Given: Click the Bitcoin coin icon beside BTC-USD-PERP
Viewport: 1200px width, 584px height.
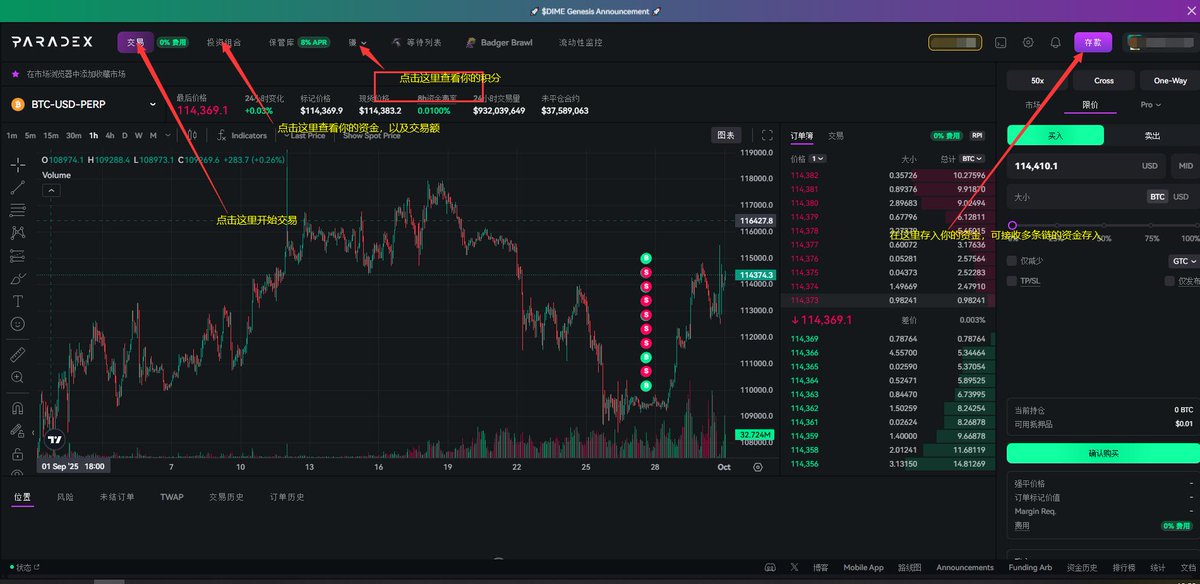Looking at the screenshot, I should pyautogui.click(x=18, y=104).
